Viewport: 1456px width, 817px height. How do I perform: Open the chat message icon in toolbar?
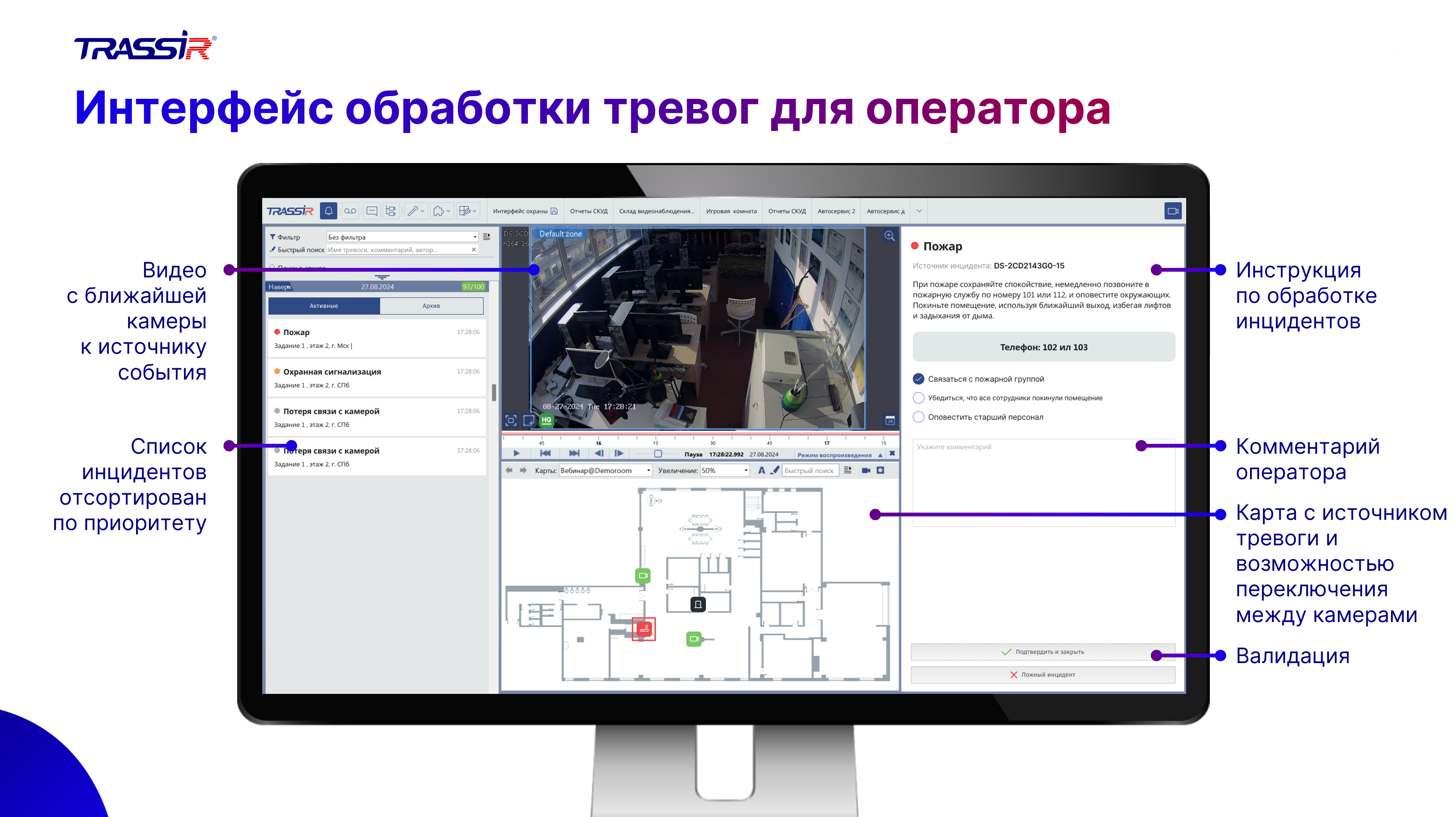(x=371, y=211)
